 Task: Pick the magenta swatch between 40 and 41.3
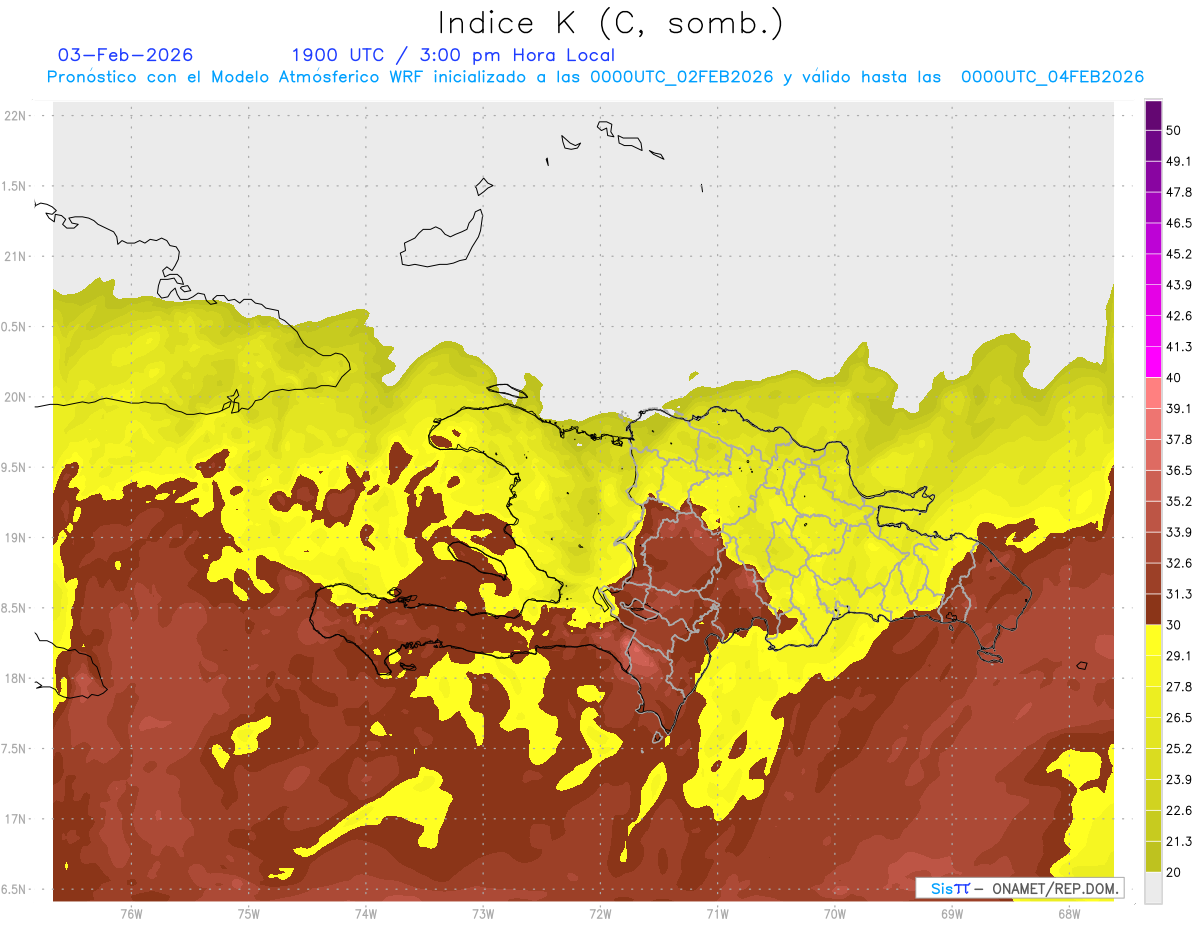click(1153, 362)
